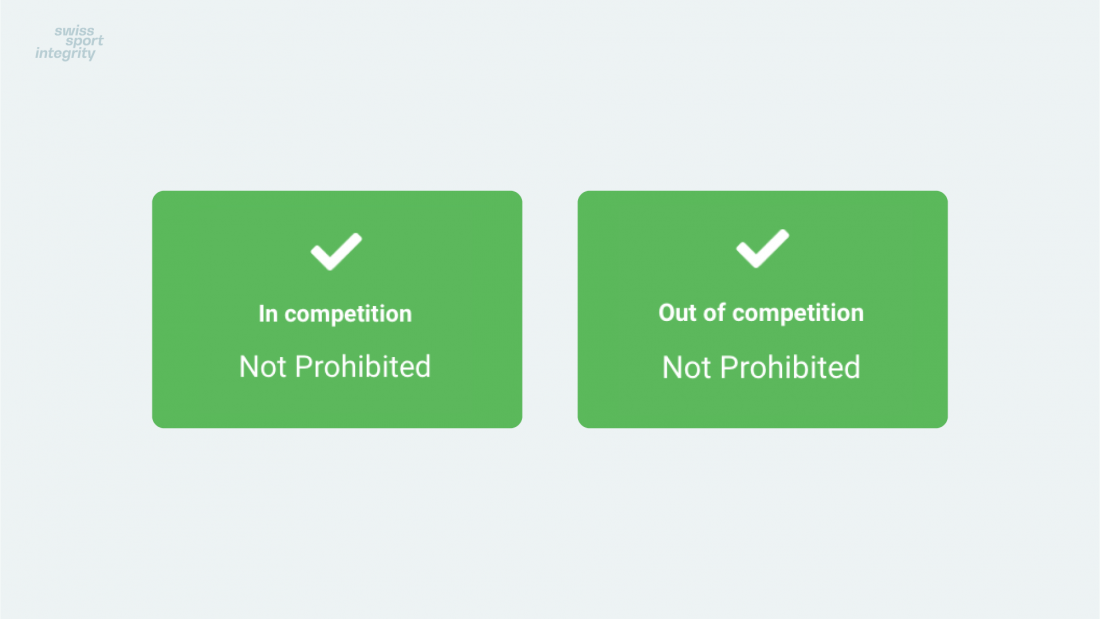
Task: Click the empty background below the cards
Action: pyautogui.click(x=550, y=523)
